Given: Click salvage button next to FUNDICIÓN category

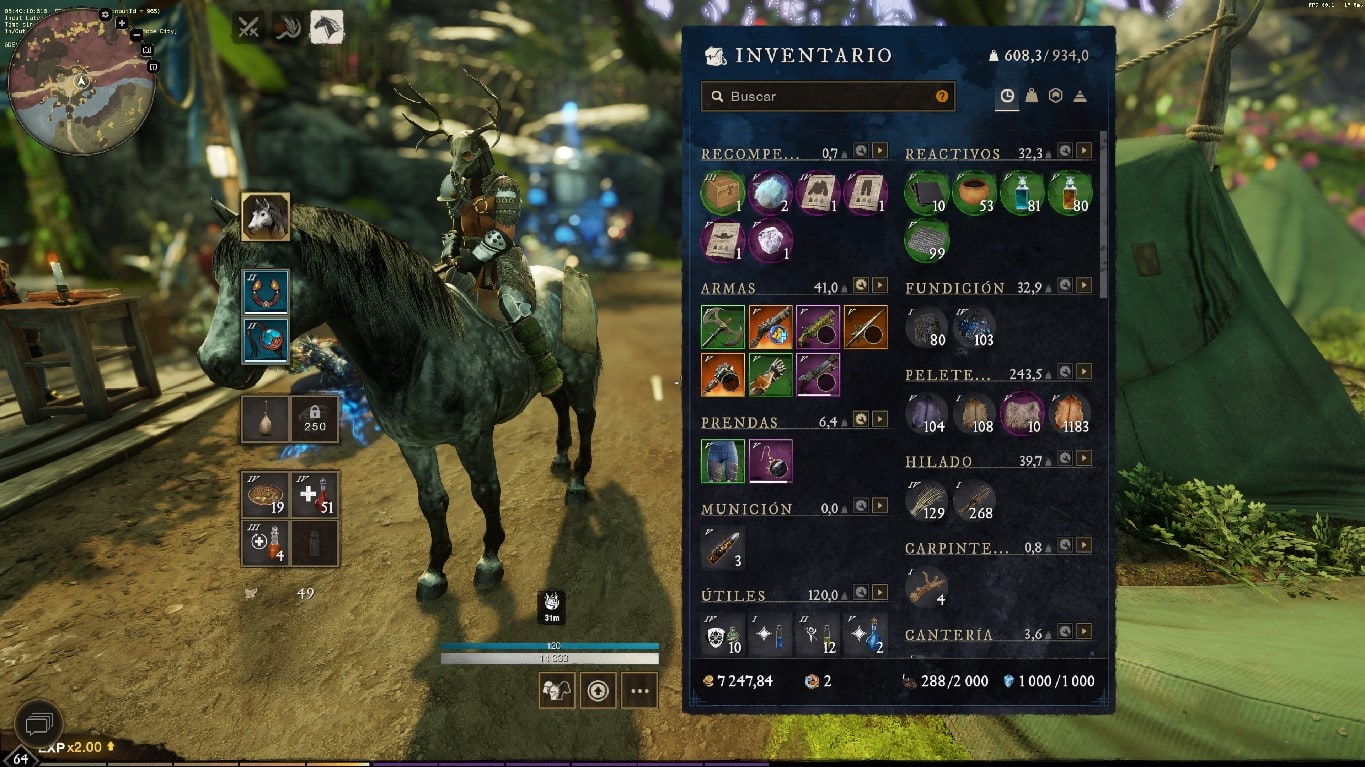Looking at the screenshot, I should pyautogui.click(x=1066, y=286).
